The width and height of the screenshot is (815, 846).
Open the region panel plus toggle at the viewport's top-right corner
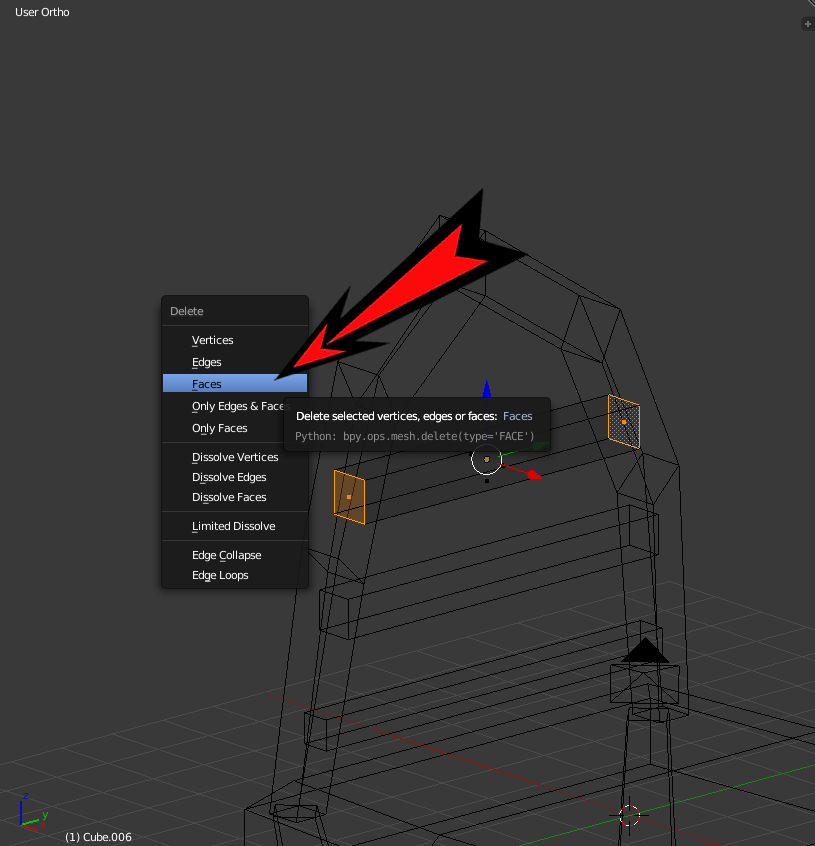807,24
